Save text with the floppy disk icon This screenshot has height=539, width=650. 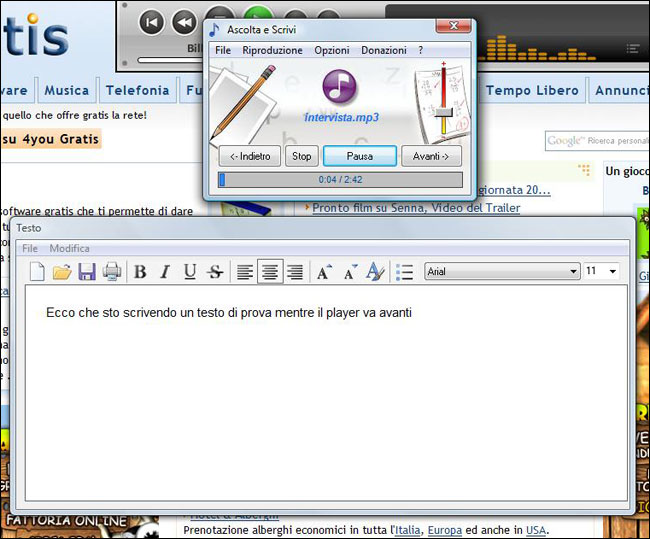[x=87, y=272]
